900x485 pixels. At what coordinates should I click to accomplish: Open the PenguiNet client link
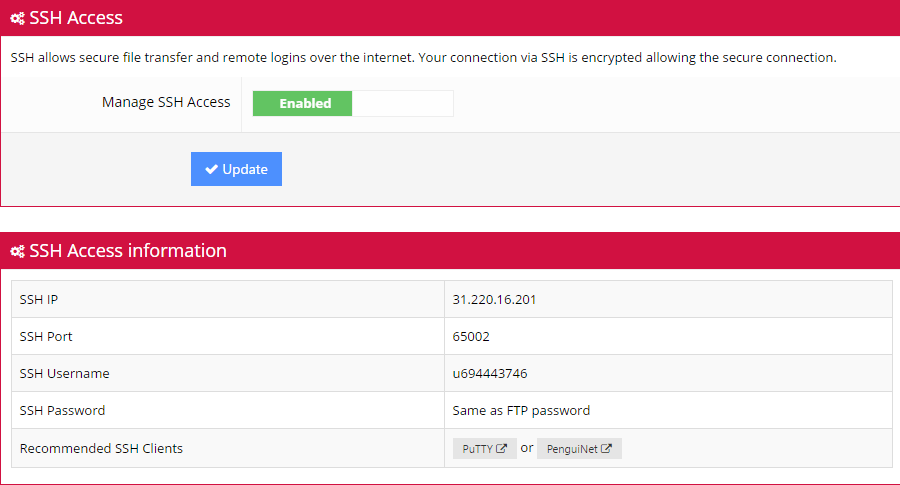click(579, 448)
